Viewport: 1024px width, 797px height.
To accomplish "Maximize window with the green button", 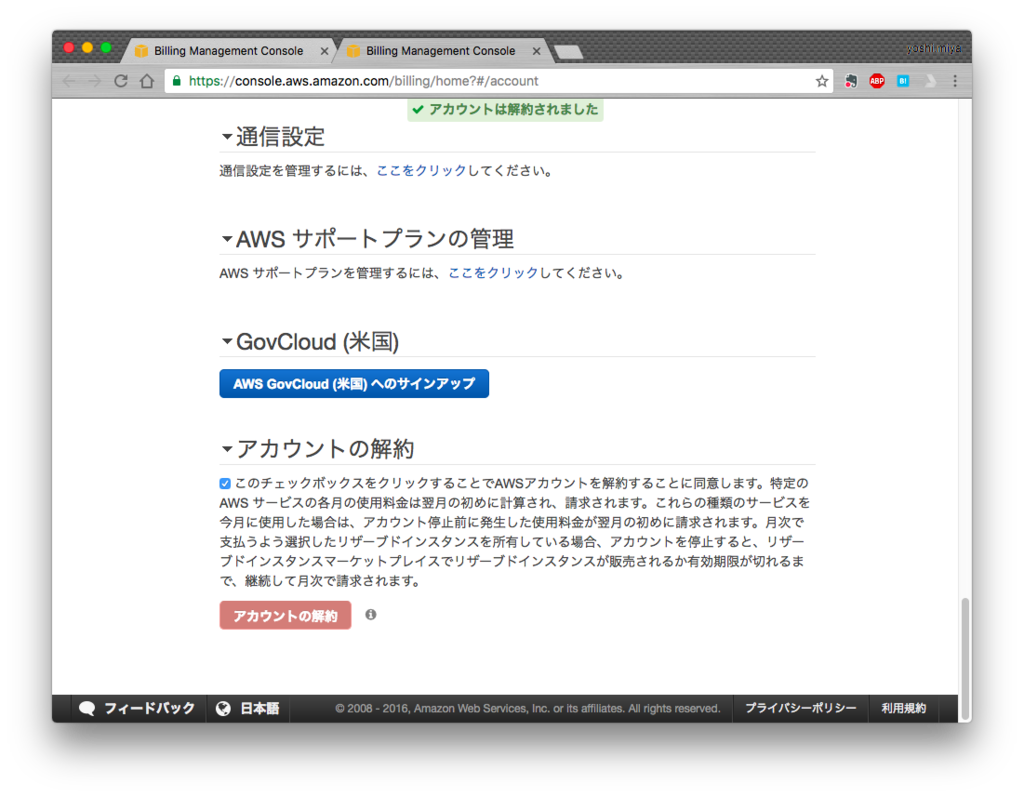I will [x=106, y=48].
